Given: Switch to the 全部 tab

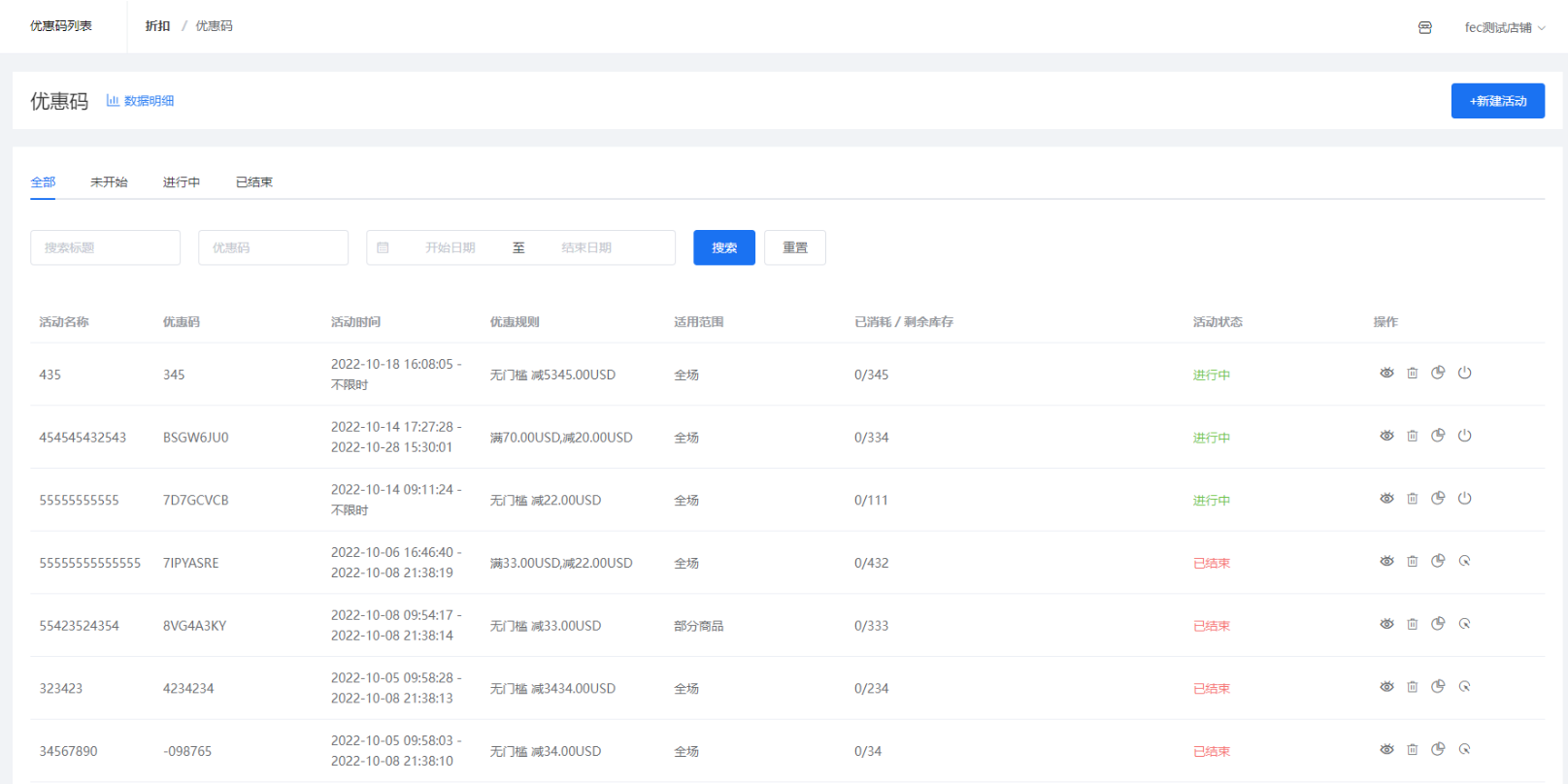Looking at the screenshot, I should tap(43, 182).
